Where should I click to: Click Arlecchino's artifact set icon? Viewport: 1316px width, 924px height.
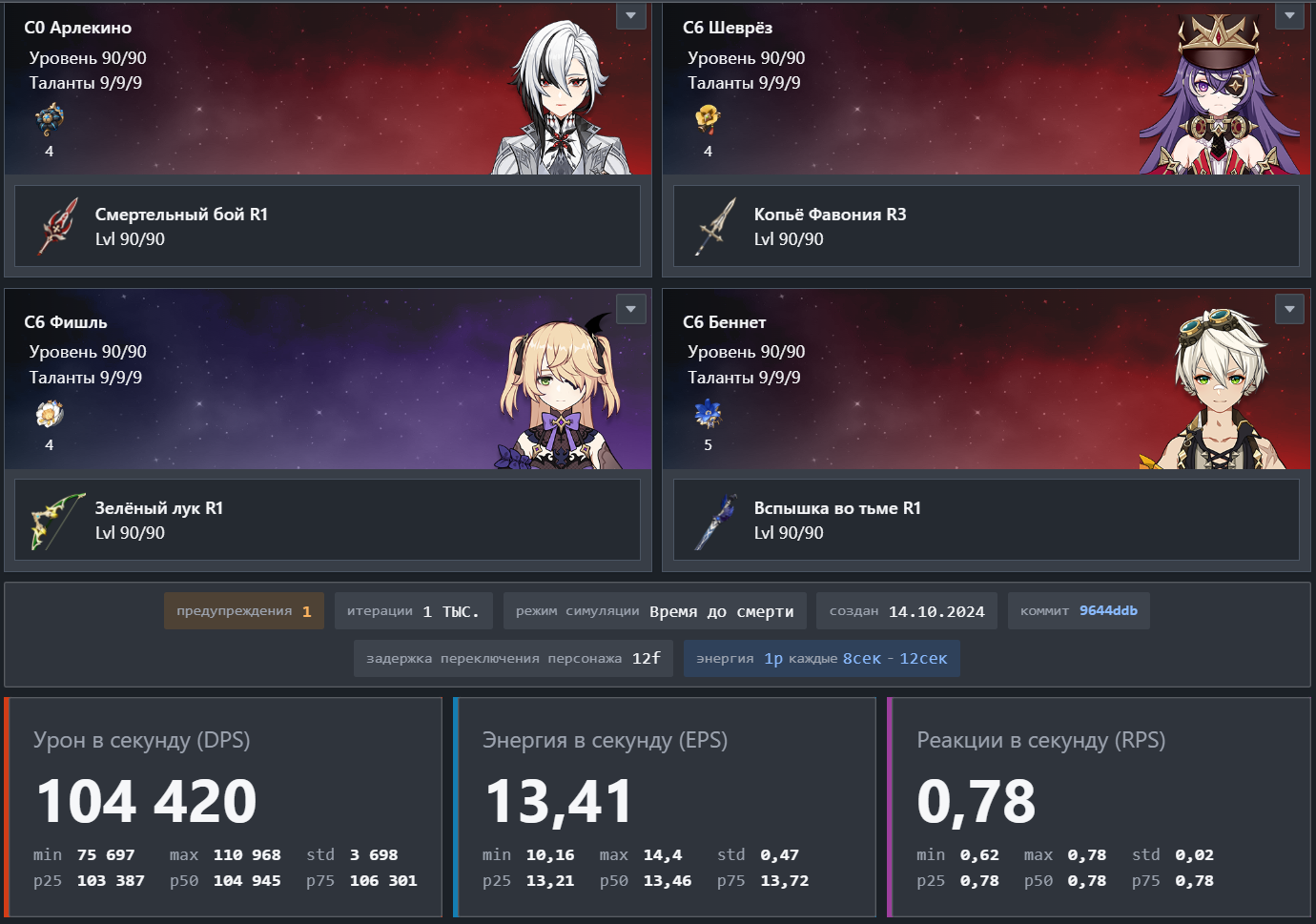coord(50,119)
